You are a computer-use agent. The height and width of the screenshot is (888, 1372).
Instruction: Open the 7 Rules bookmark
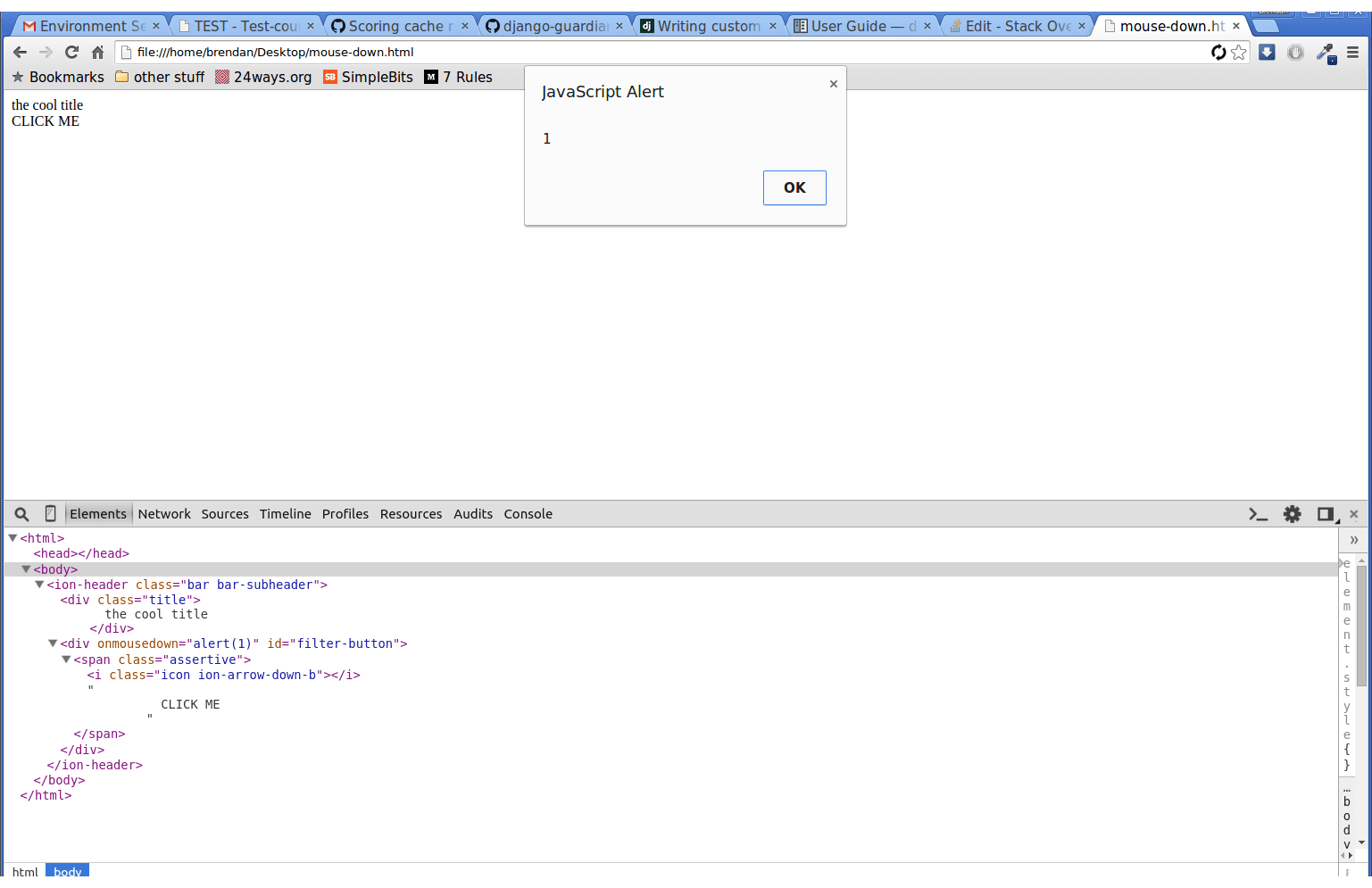pos(458,77)
